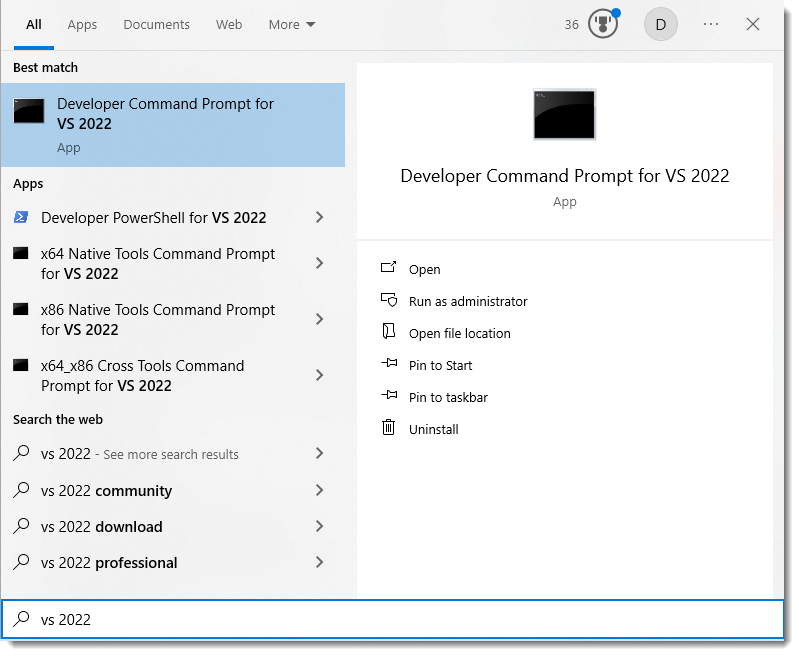Expand x64 Native Tools Command Prompt chevron
This screenshot has width=799, height=656.
pyautogui.click(x=319, y=263)
